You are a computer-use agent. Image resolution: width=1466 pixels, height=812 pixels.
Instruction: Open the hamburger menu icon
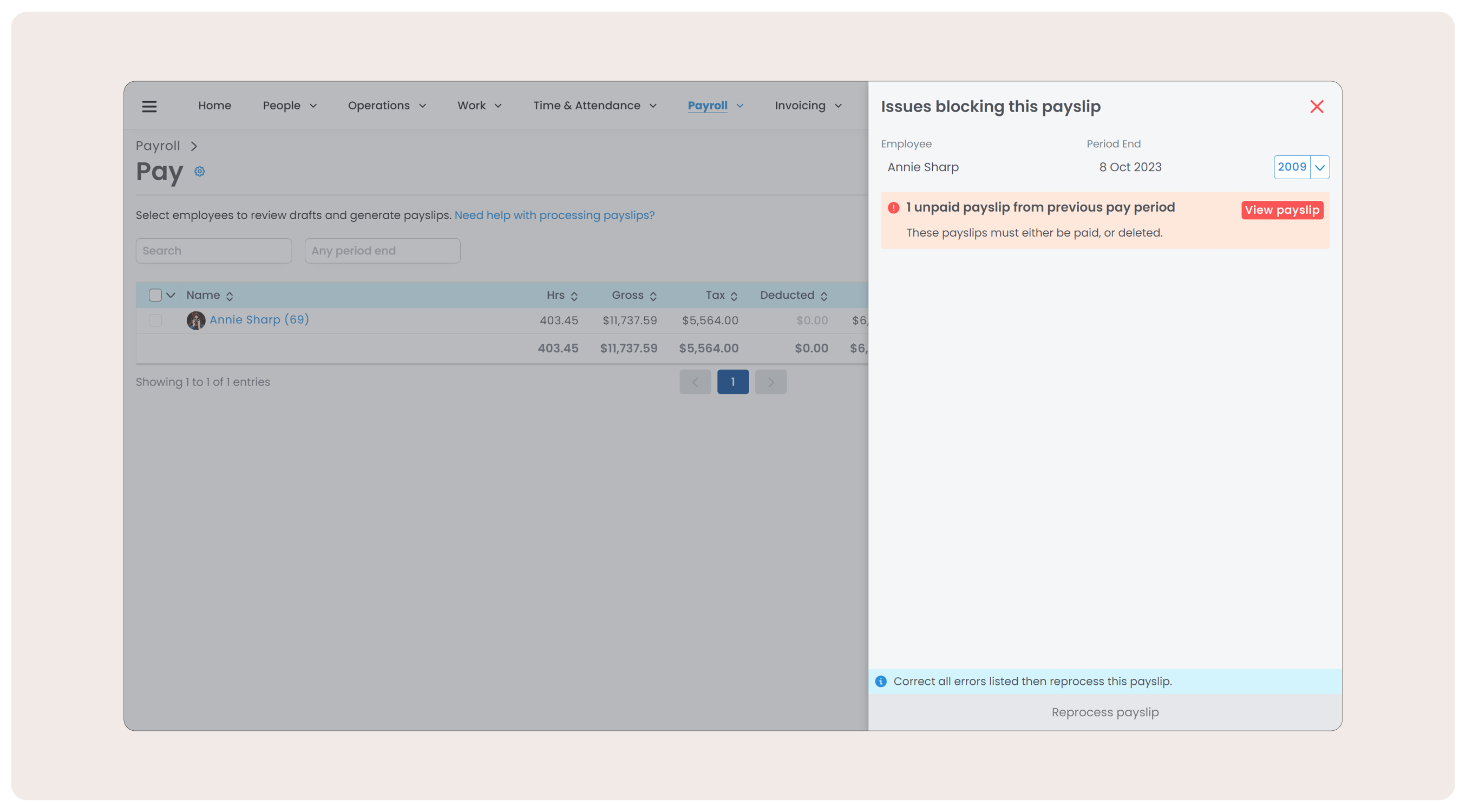click(x=149, y=107)
